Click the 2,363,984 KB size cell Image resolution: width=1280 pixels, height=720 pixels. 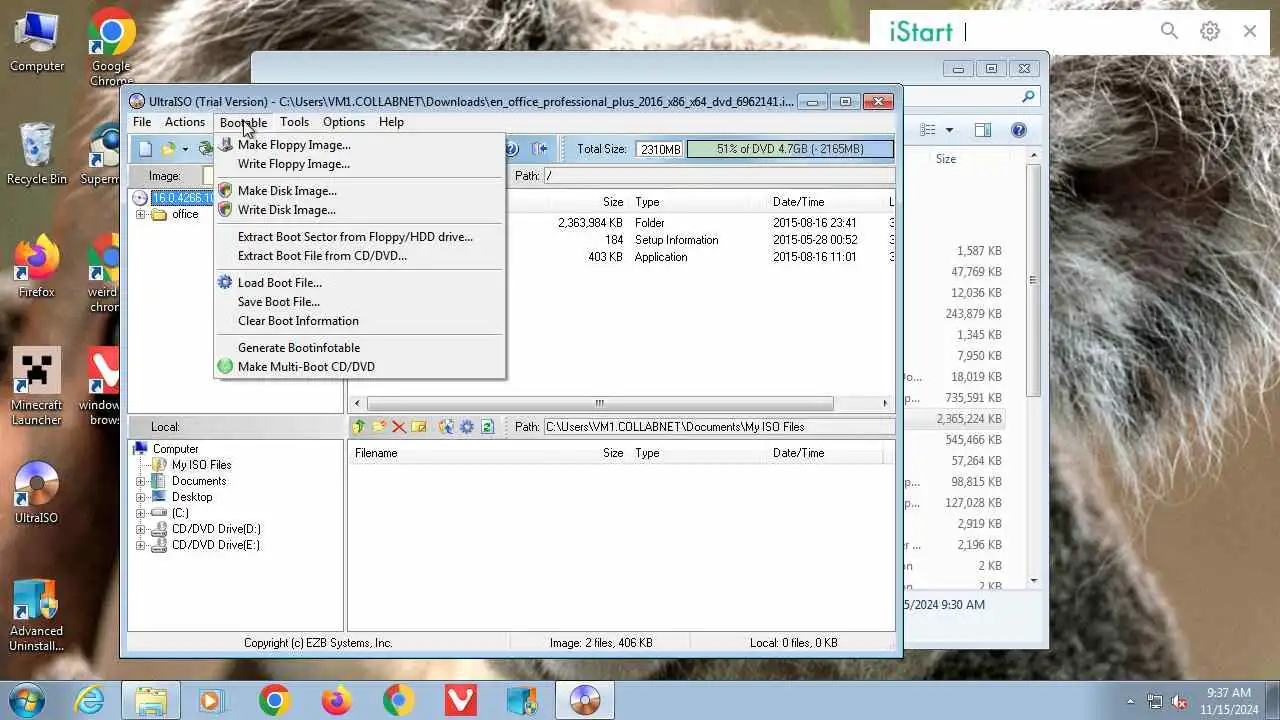click(590, 223)
